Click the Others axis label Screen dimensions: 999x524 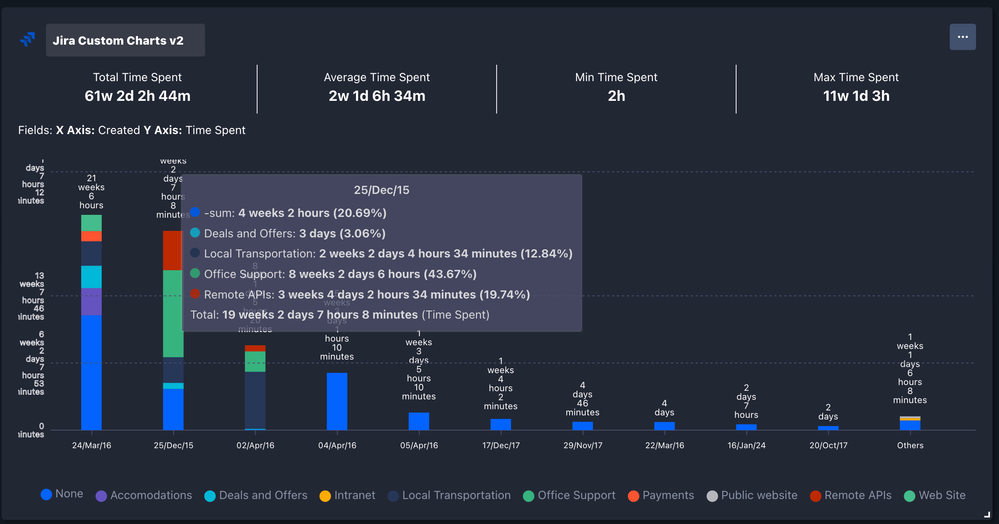pyautogui.click(x=910, y=446)
